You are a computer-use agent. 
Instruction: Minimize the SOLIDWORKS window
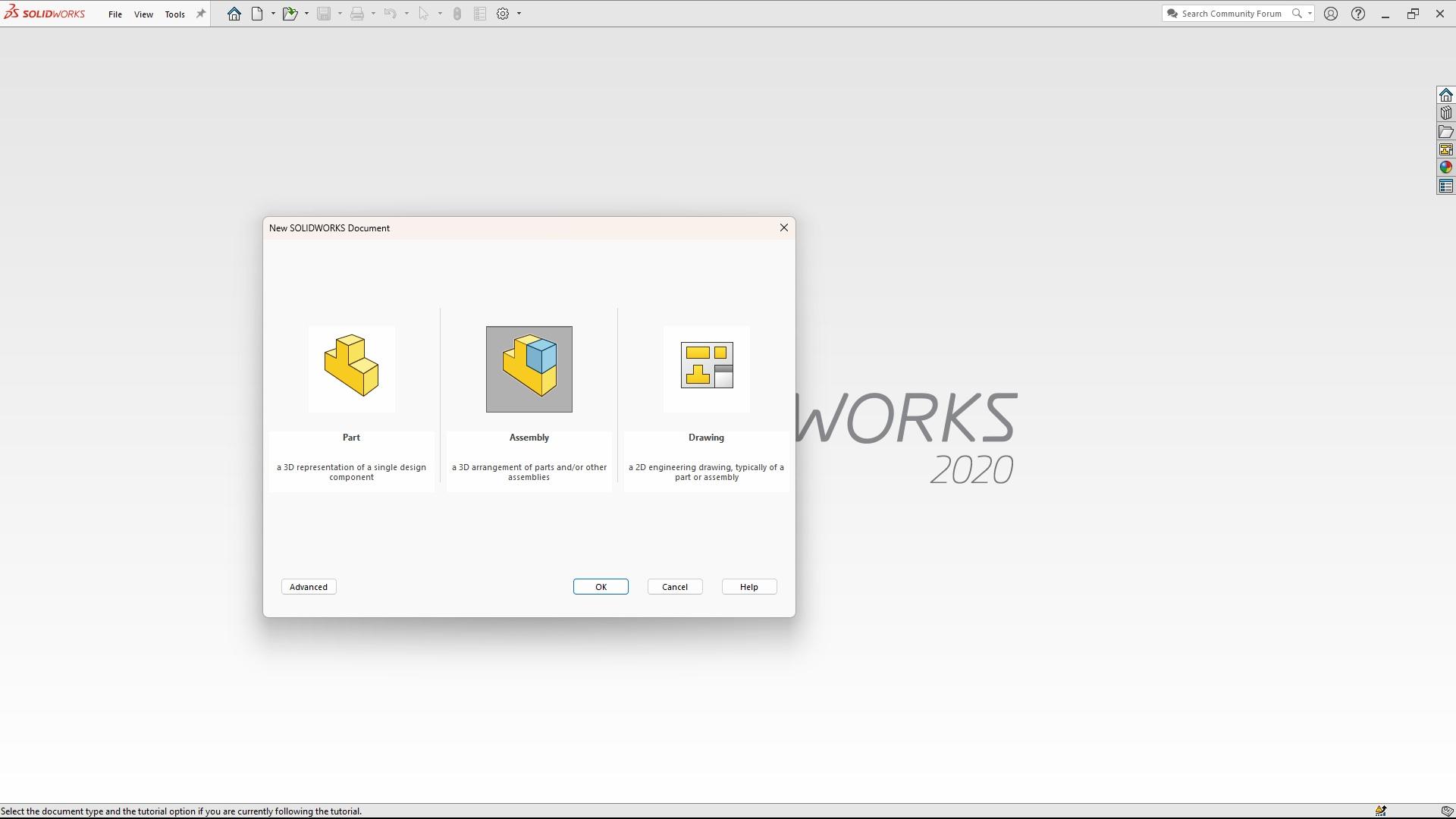pos(1385,14)
